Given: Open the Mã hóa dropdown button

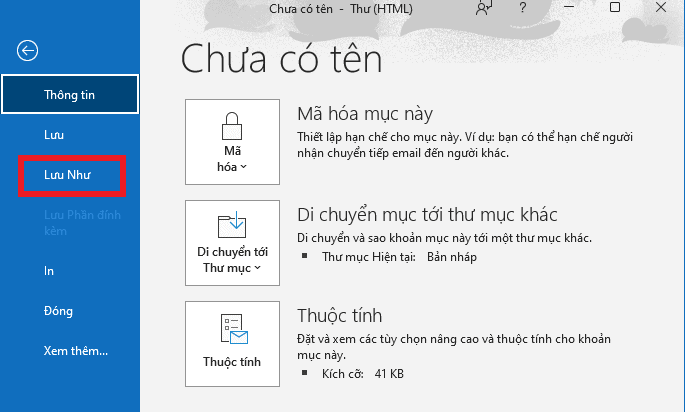Looking at the screenshot, I should pyautogui.click(x=232, y=142).
